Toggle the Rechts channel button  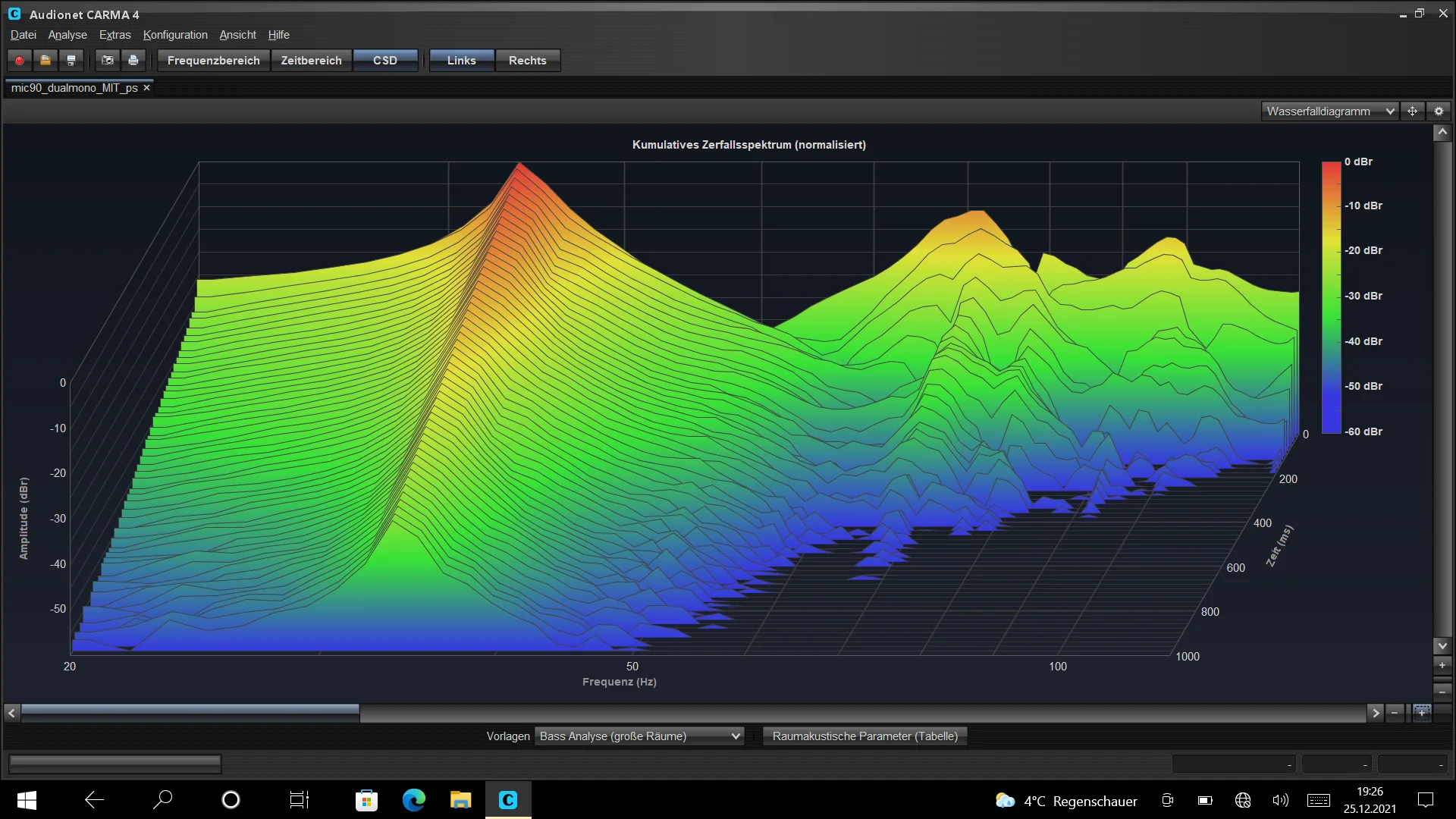tap(528, 61)
